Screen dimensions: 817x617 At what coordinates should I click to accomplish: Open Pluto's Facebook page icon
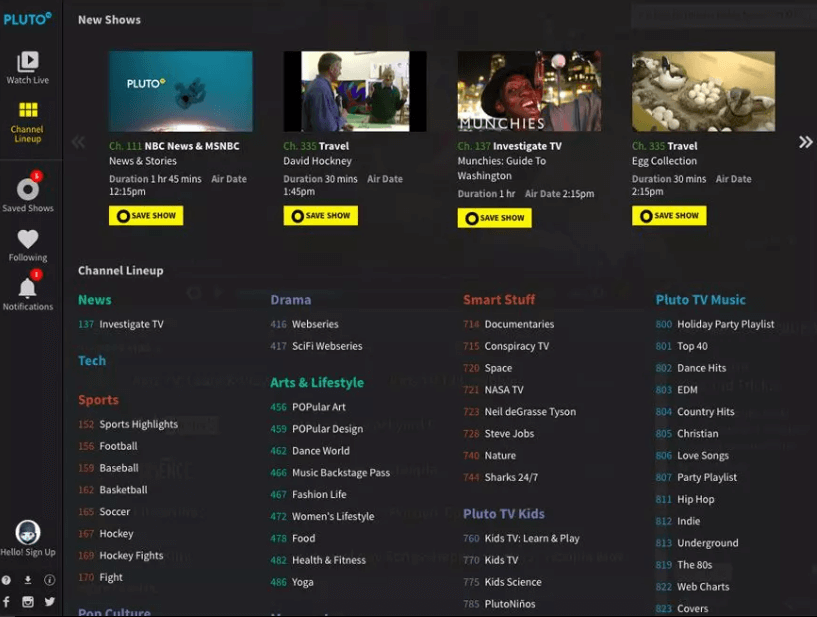click(x=6, y=602)
